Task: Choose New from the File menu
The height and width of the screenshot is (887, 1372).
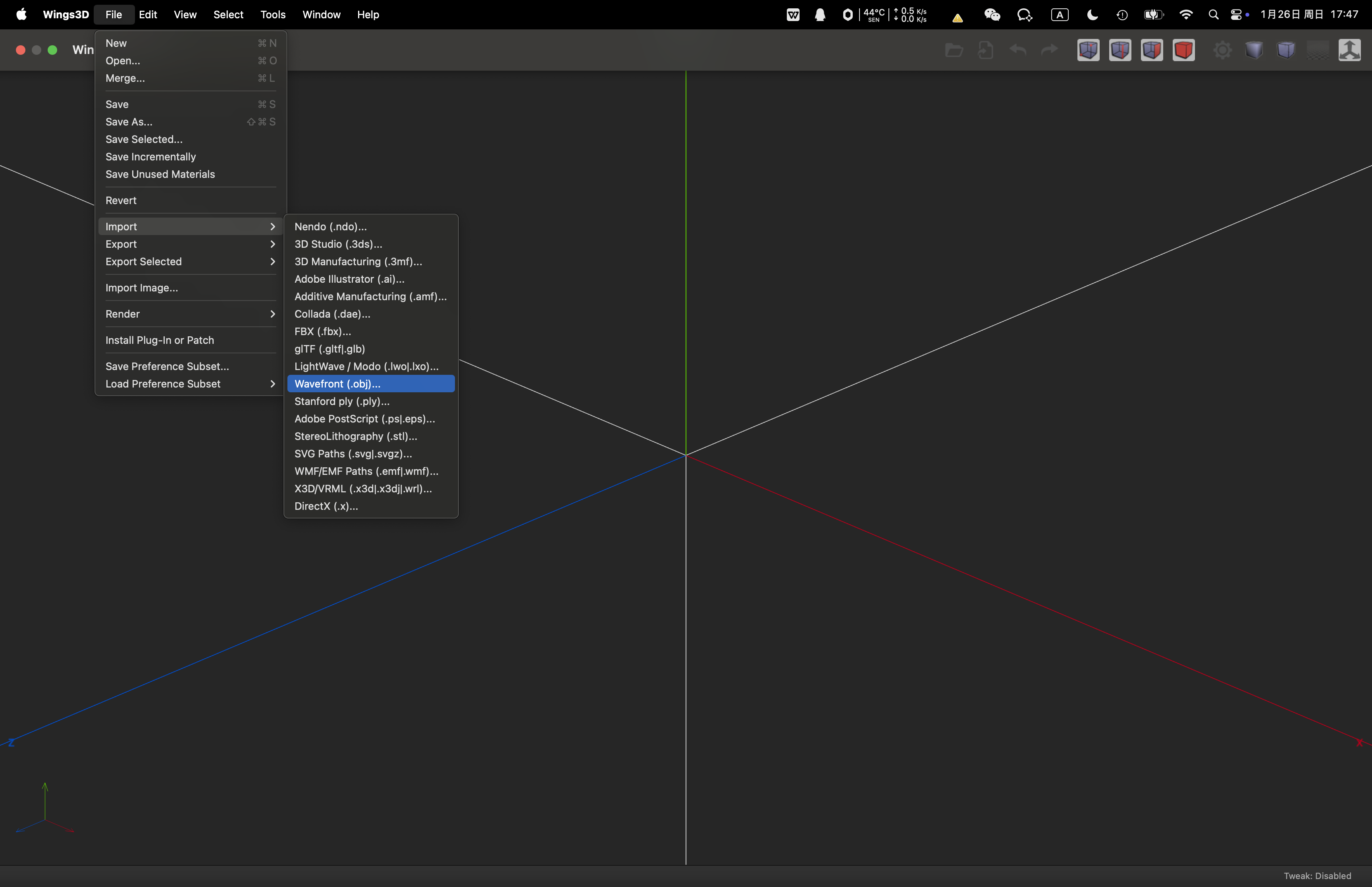Action: pyautogui.click(x=191, y=43)
